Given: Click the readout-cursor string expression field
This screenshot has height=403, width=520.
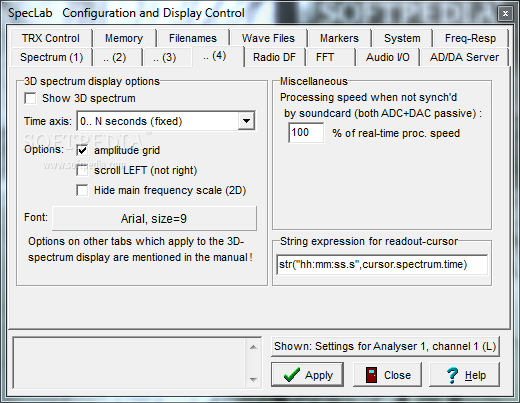Looking at the screenshot, I should click(x=382, y=265).
